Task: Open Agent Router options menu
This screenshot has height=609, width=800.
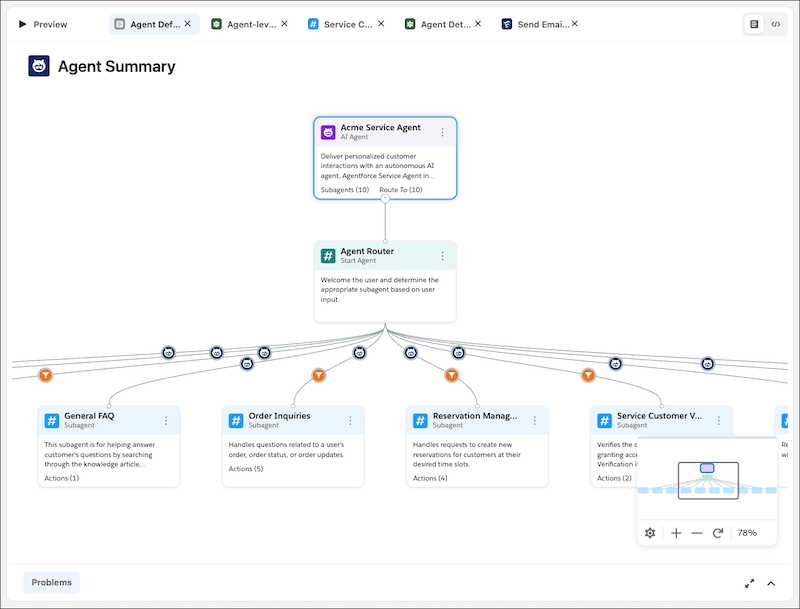Action: pos(442,256)
